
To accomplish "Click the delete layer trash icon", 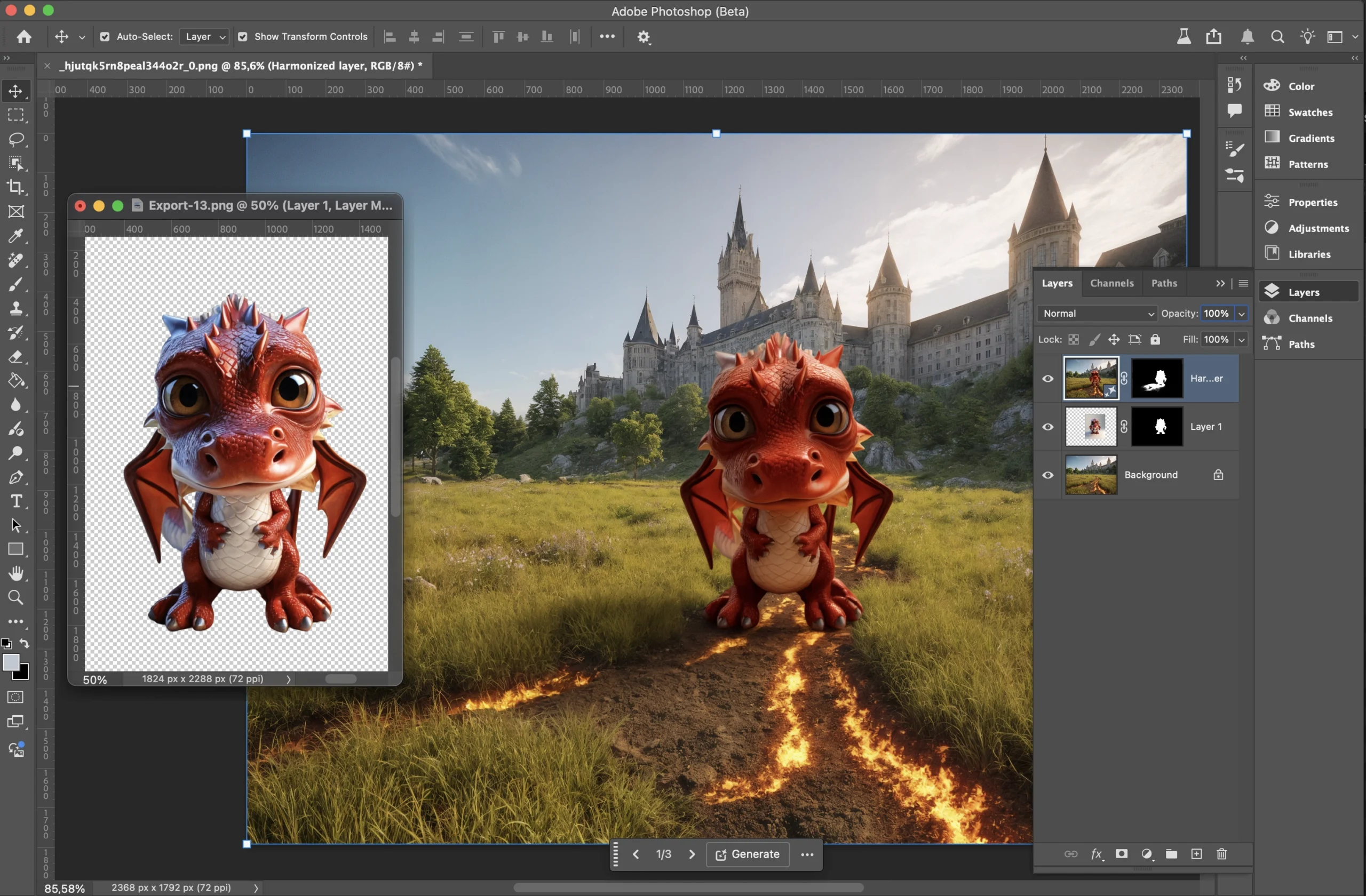I will point(1221,854).
